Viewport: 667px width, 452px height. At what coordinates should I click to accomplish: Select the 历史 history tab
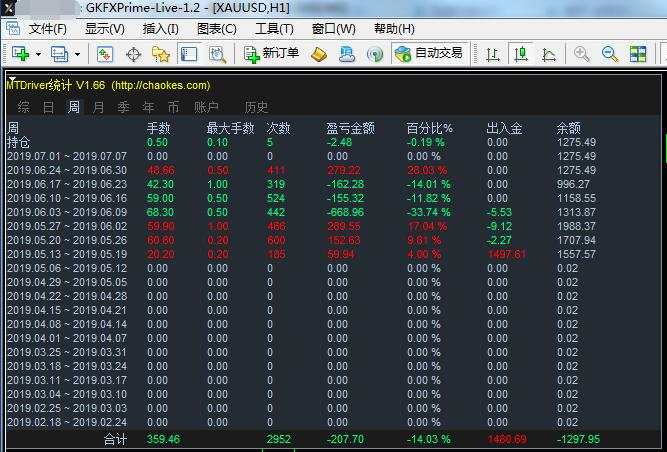[257, 107]
